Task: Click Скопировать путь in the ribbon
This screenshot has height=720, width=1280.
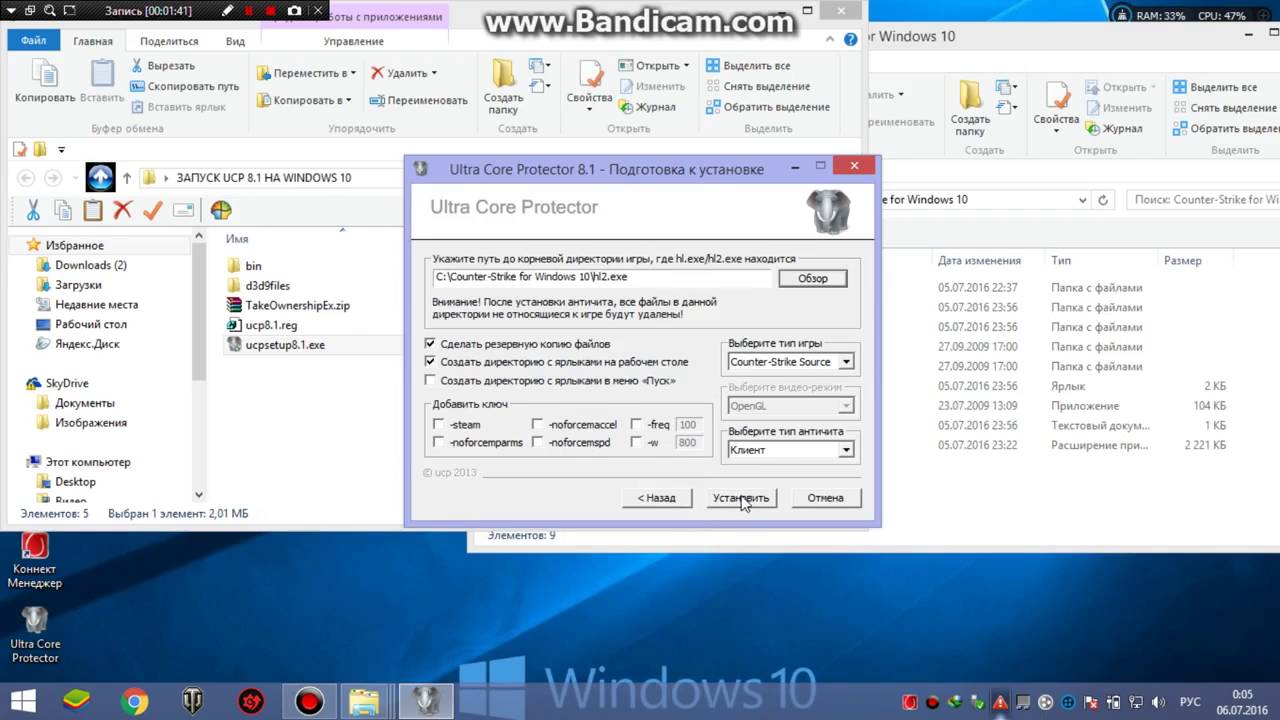Action: (x=184, y=86)
